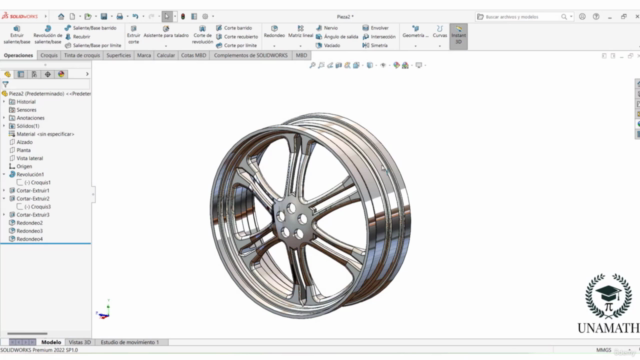The height and width of the screenshot is (360, 640).
Task: Switch to the Vistas 3D bottom tab
Action: pos(80,342)
